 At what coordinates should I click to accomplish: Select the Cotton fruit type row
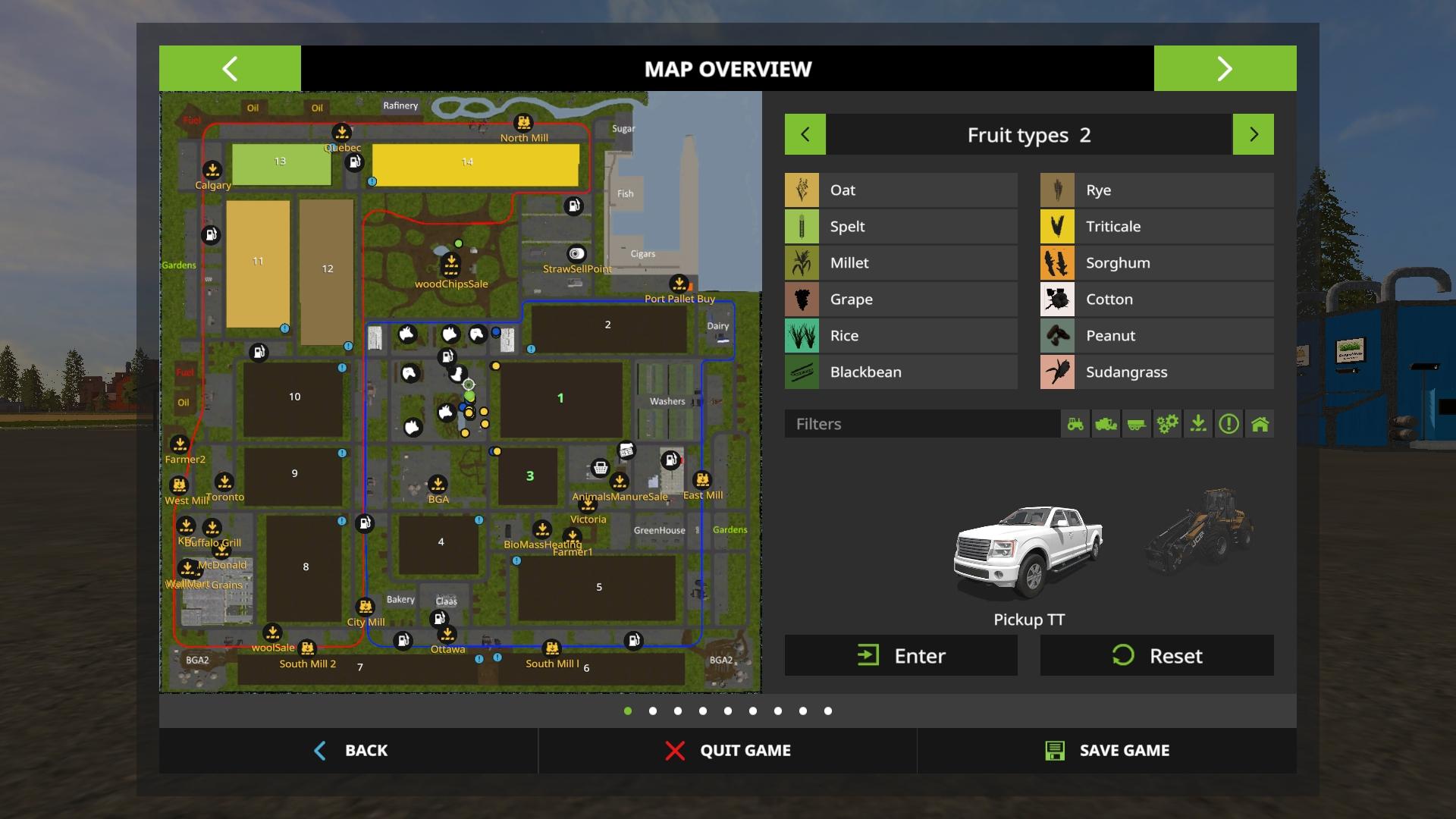point(1156,300)
